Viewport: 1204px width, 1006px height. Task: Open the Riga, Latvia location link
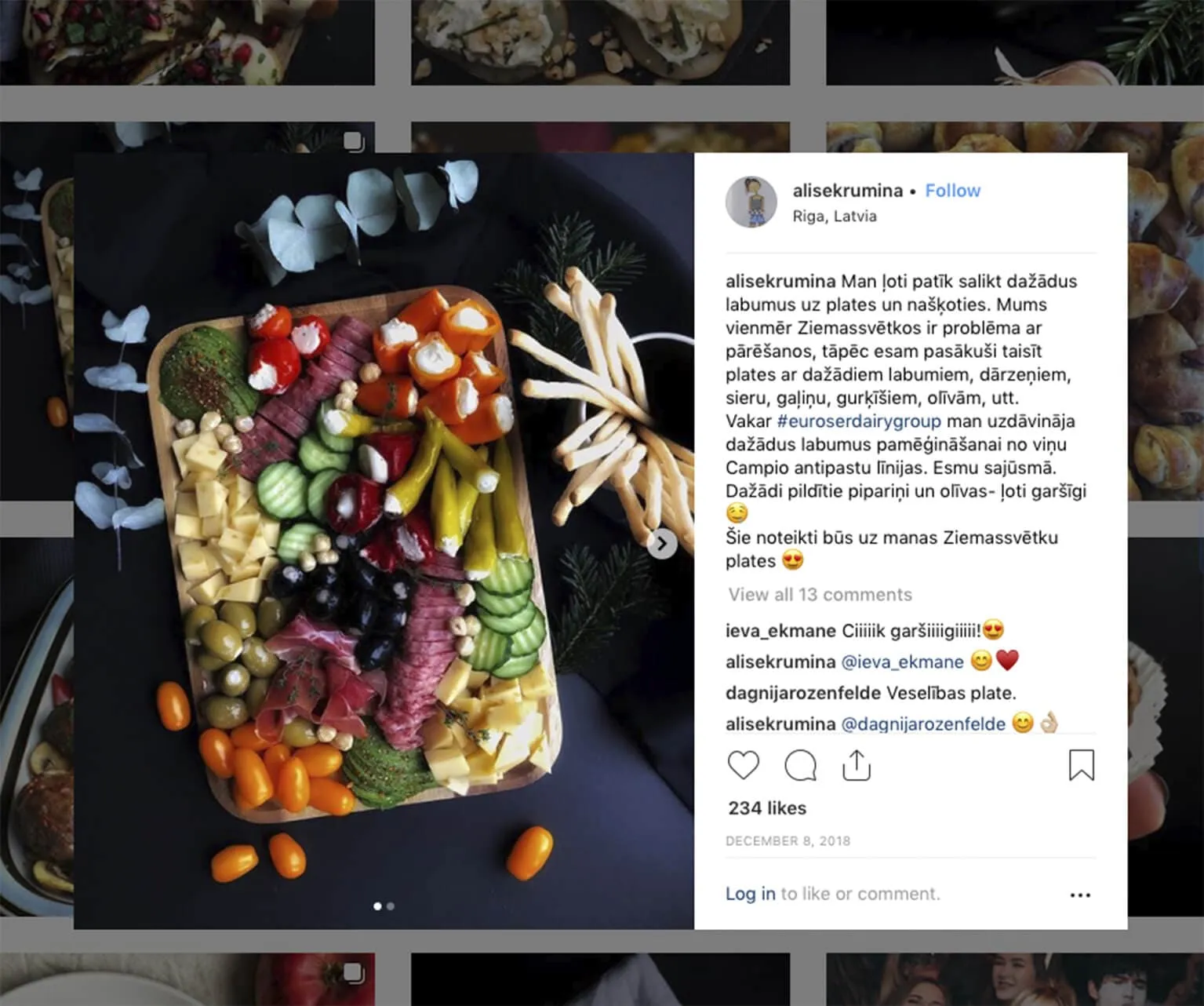pos(835,216)
